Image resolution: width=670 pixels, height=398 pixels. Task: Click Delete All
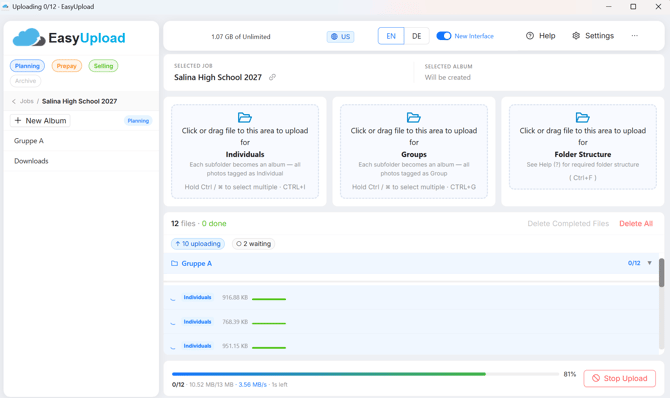click(636, 224)
